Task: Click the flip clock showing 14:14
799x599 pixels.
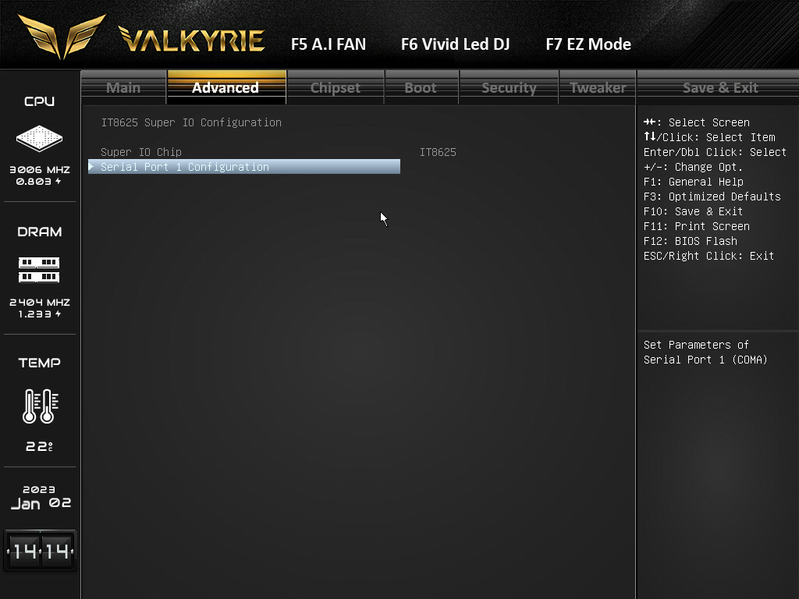Action: [40, 551]
